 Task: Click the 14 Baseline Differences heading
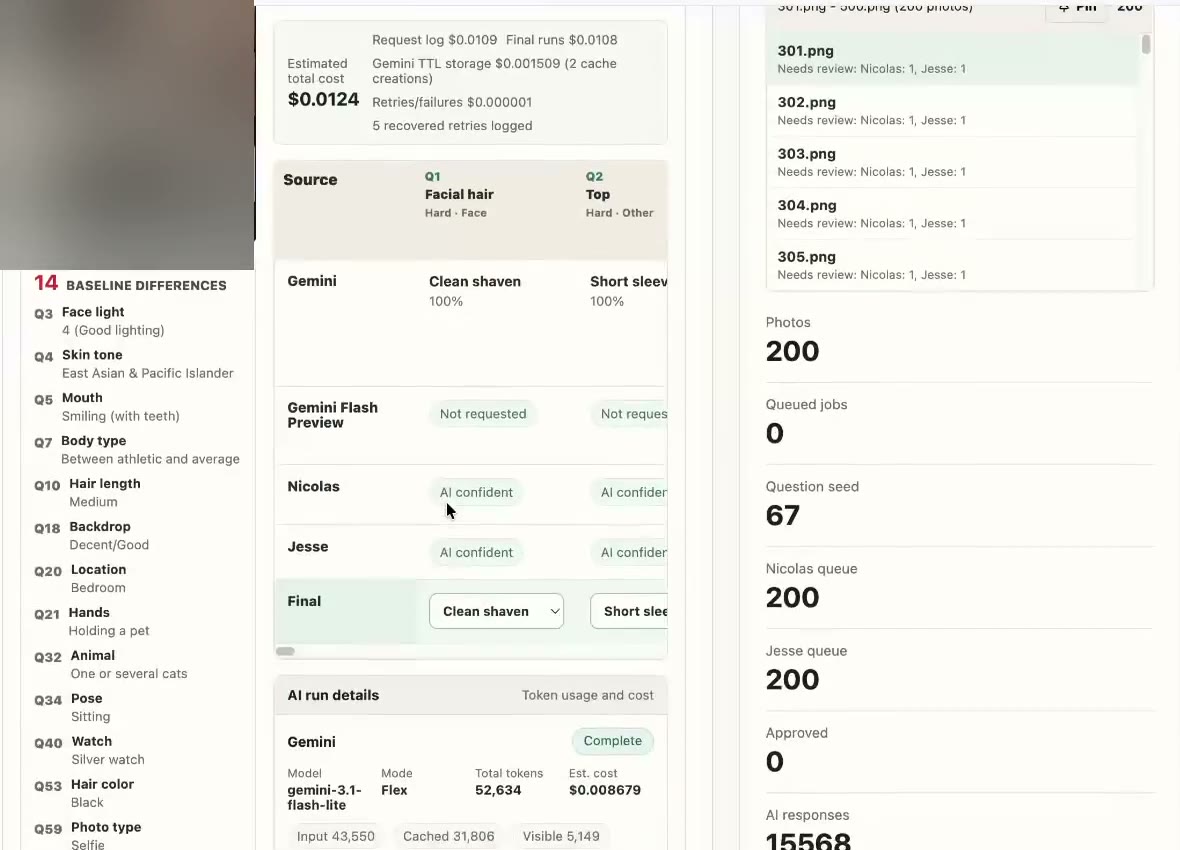pos(130,284)
